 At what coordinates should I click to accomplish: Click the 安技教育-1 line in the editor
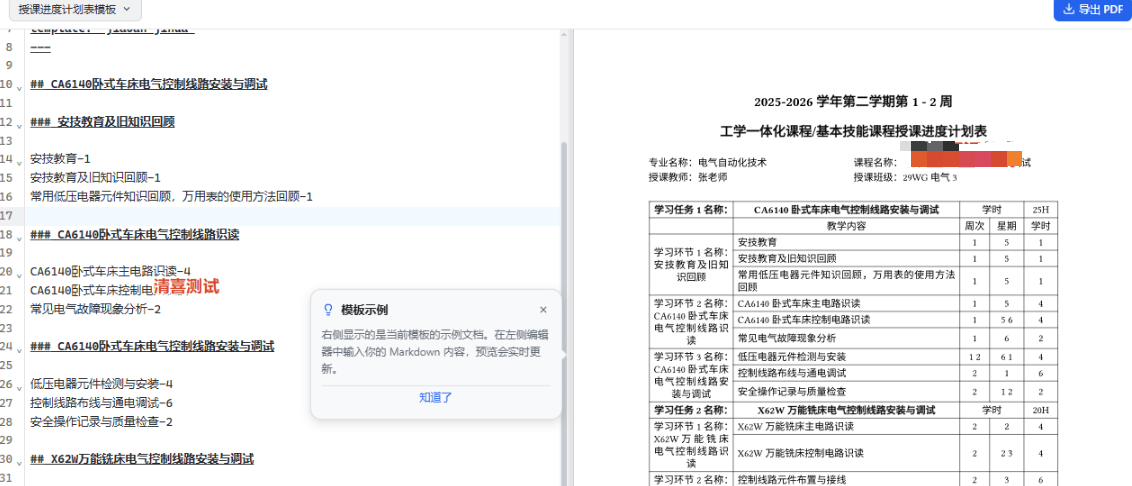click(x=61, y=159)
